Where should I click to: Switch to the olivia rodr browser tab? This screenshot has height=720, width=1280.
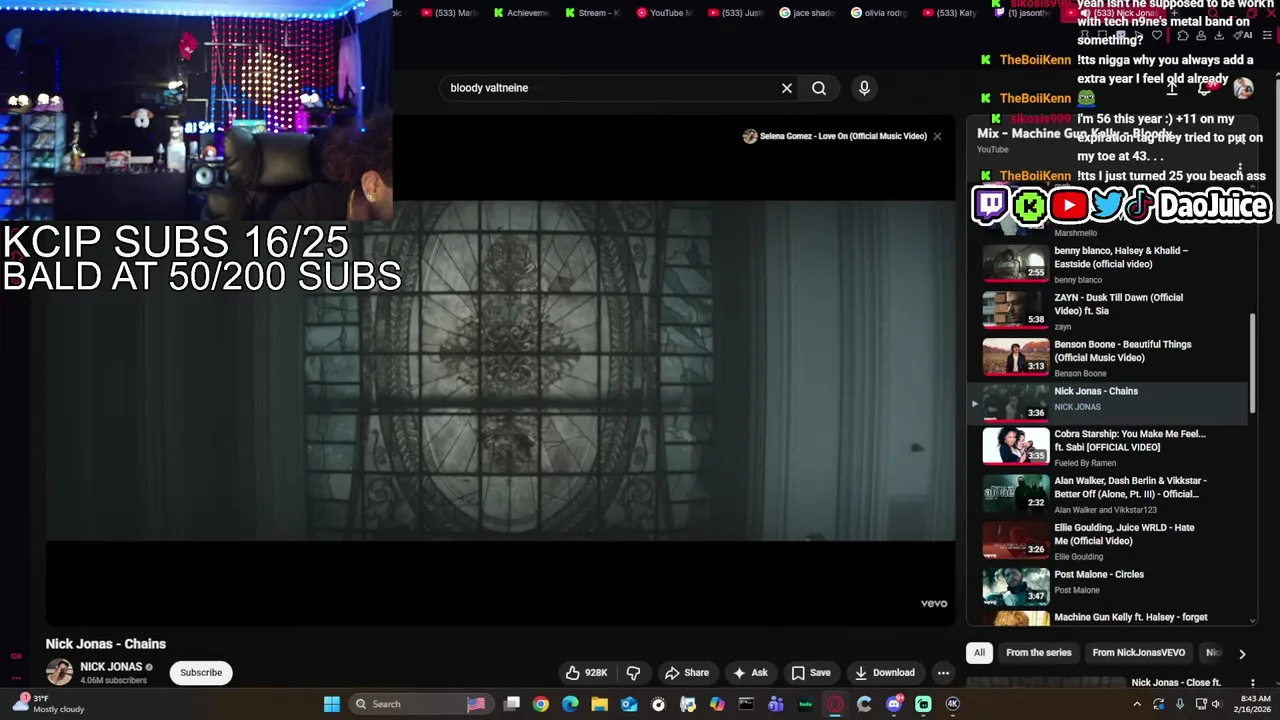pos(880,13)
